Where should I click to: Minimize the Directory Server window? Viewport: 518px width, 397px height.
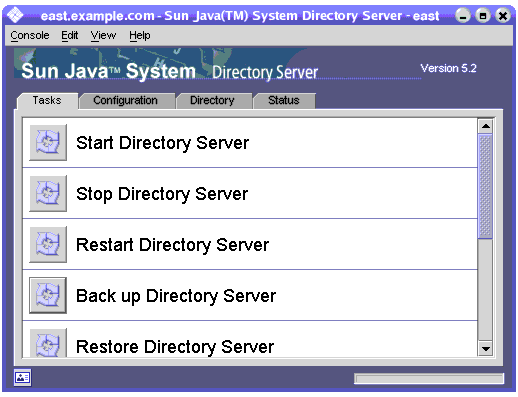tap(463, 15)
